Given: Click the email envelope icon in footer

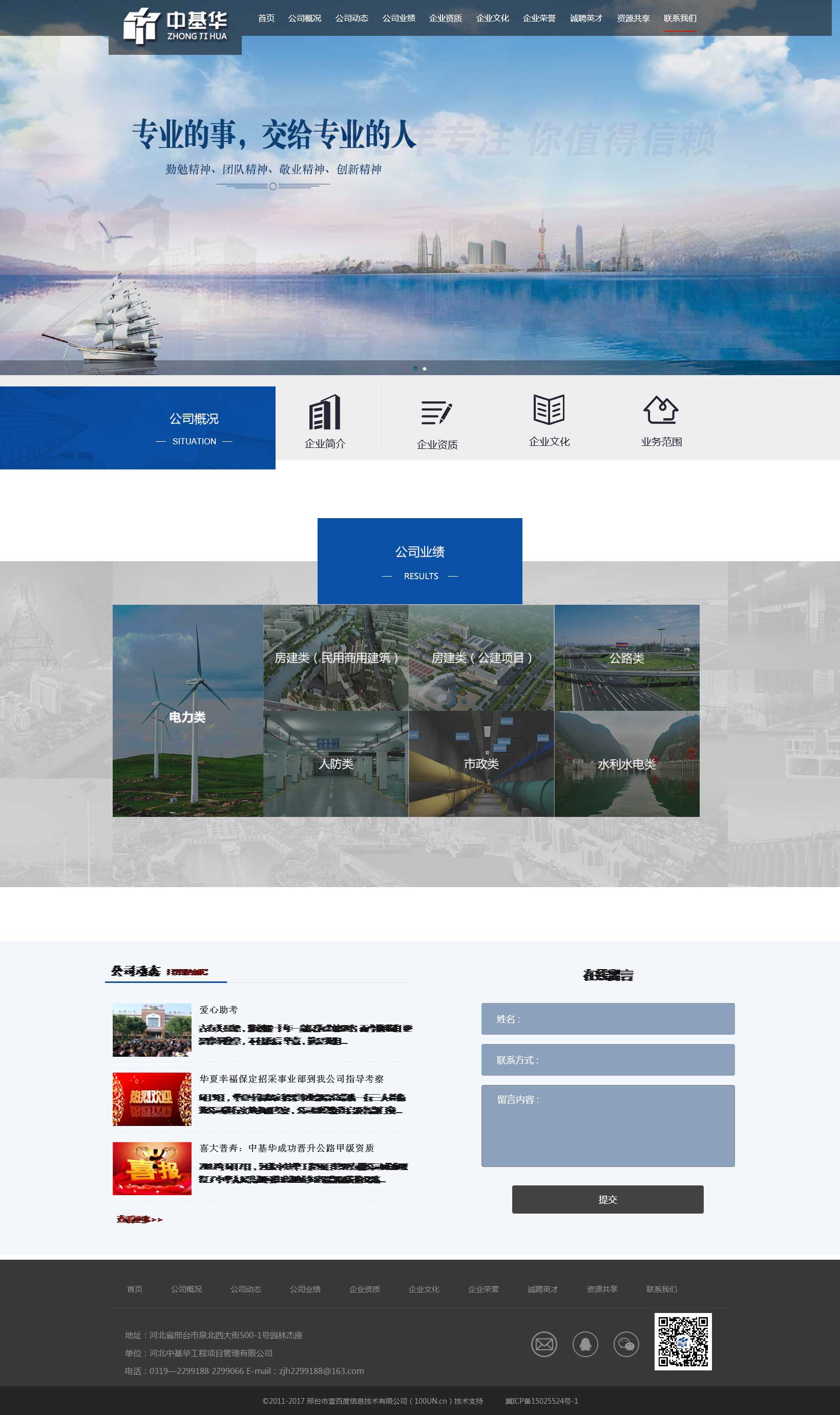Looking at the screenshot, I should [544, 1344].
